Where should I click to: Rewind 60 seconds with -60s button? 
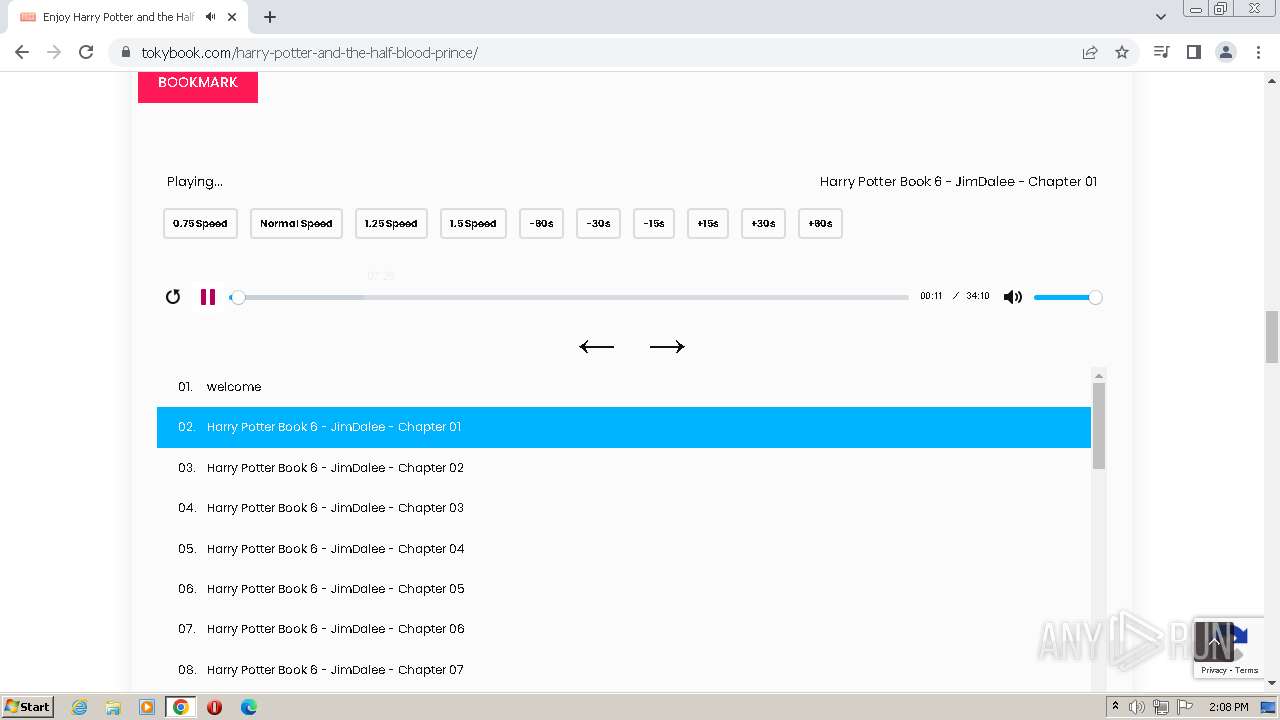click(541, 224)
